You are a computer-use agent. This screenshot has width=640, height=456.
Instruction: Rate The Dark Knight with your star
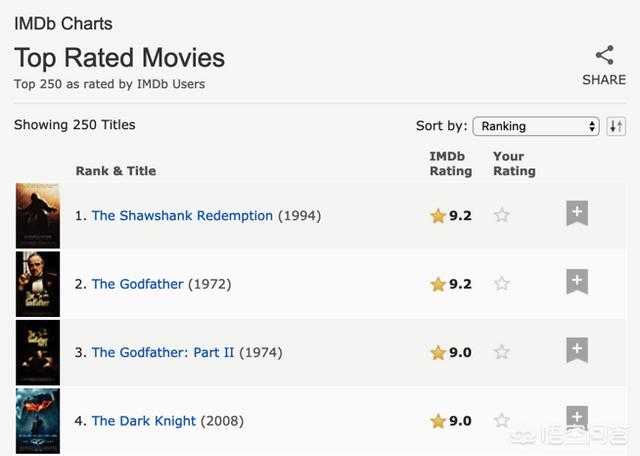(x=502, y=421)
